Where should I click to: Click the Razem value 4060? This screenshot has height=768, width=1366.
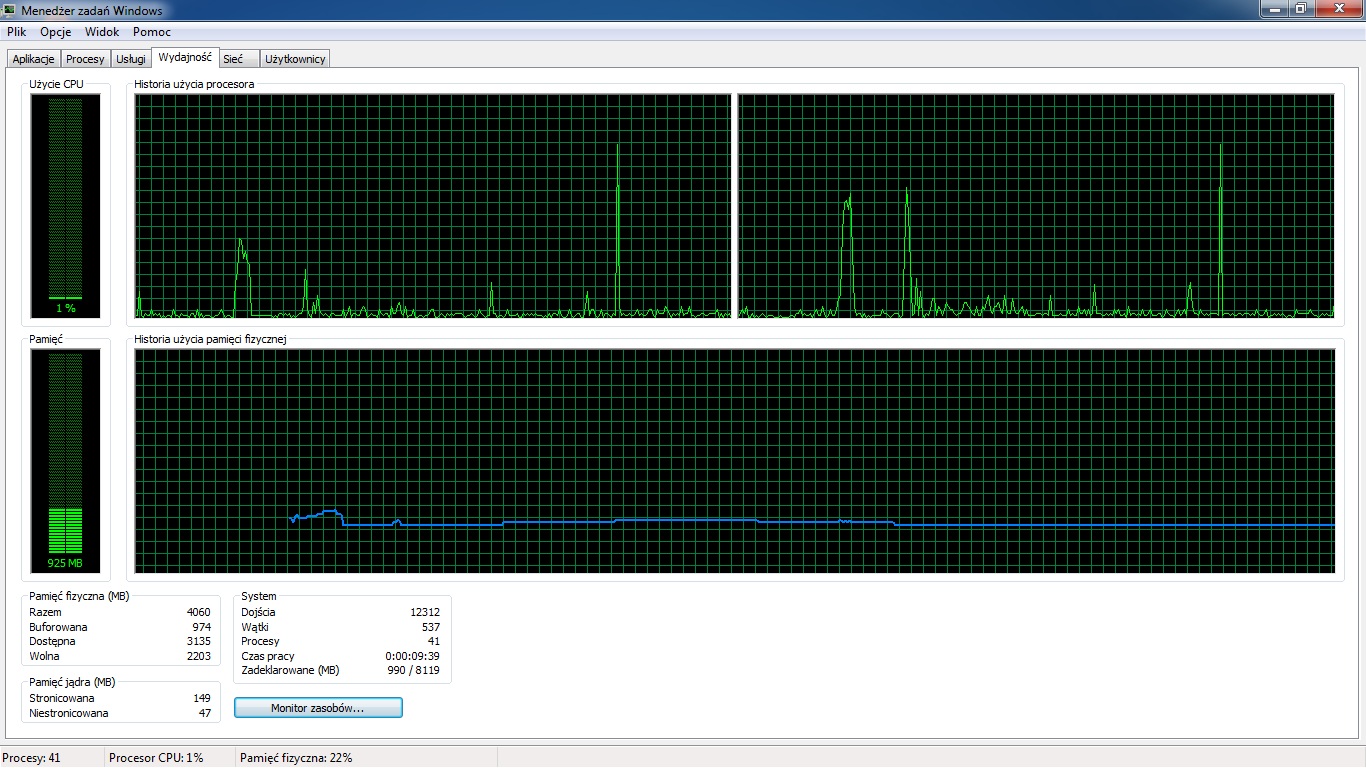click(199, 612)
